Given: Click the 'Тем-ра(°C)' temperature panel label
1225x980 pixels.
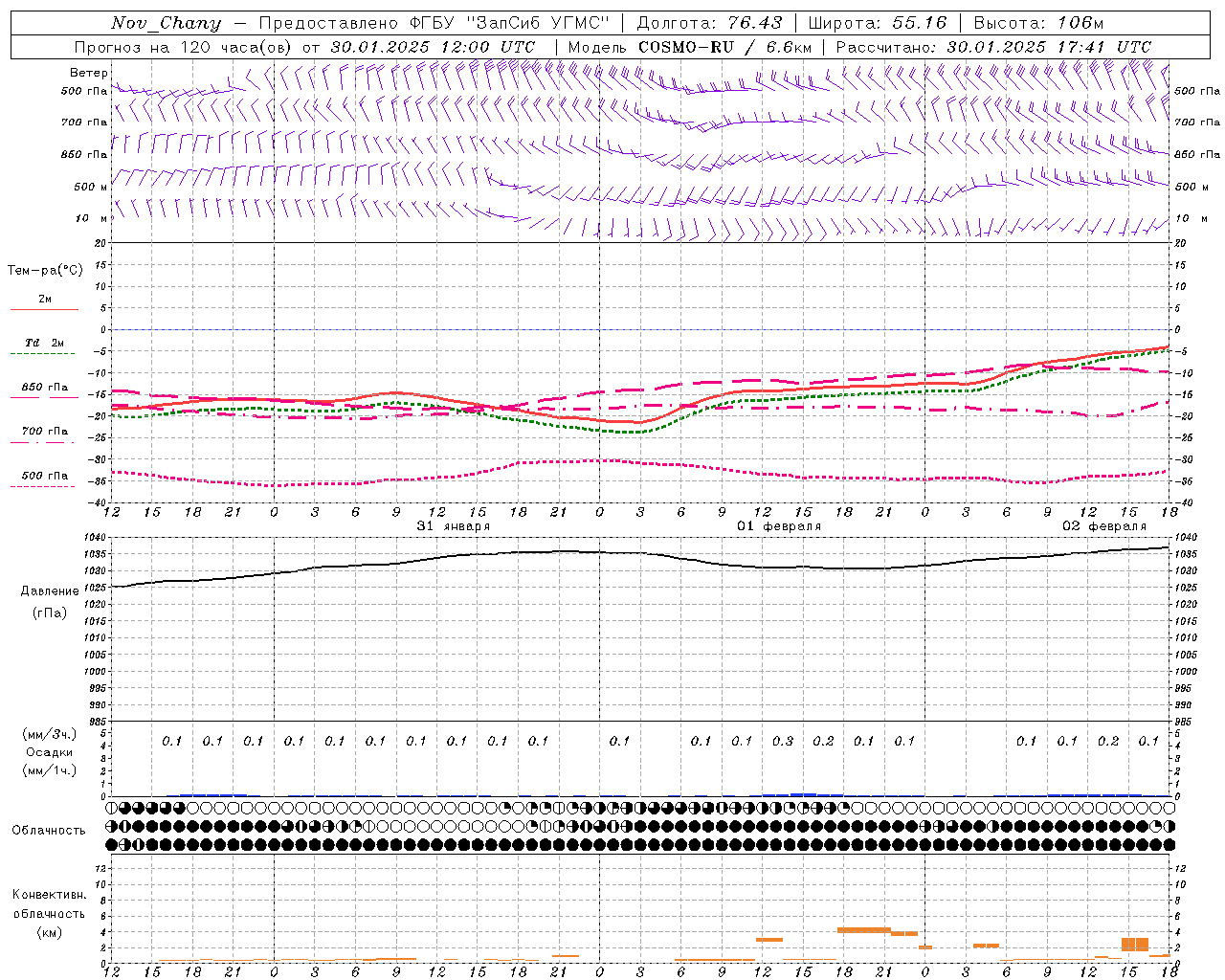Looking at the screenshot, I should point(45,271).
